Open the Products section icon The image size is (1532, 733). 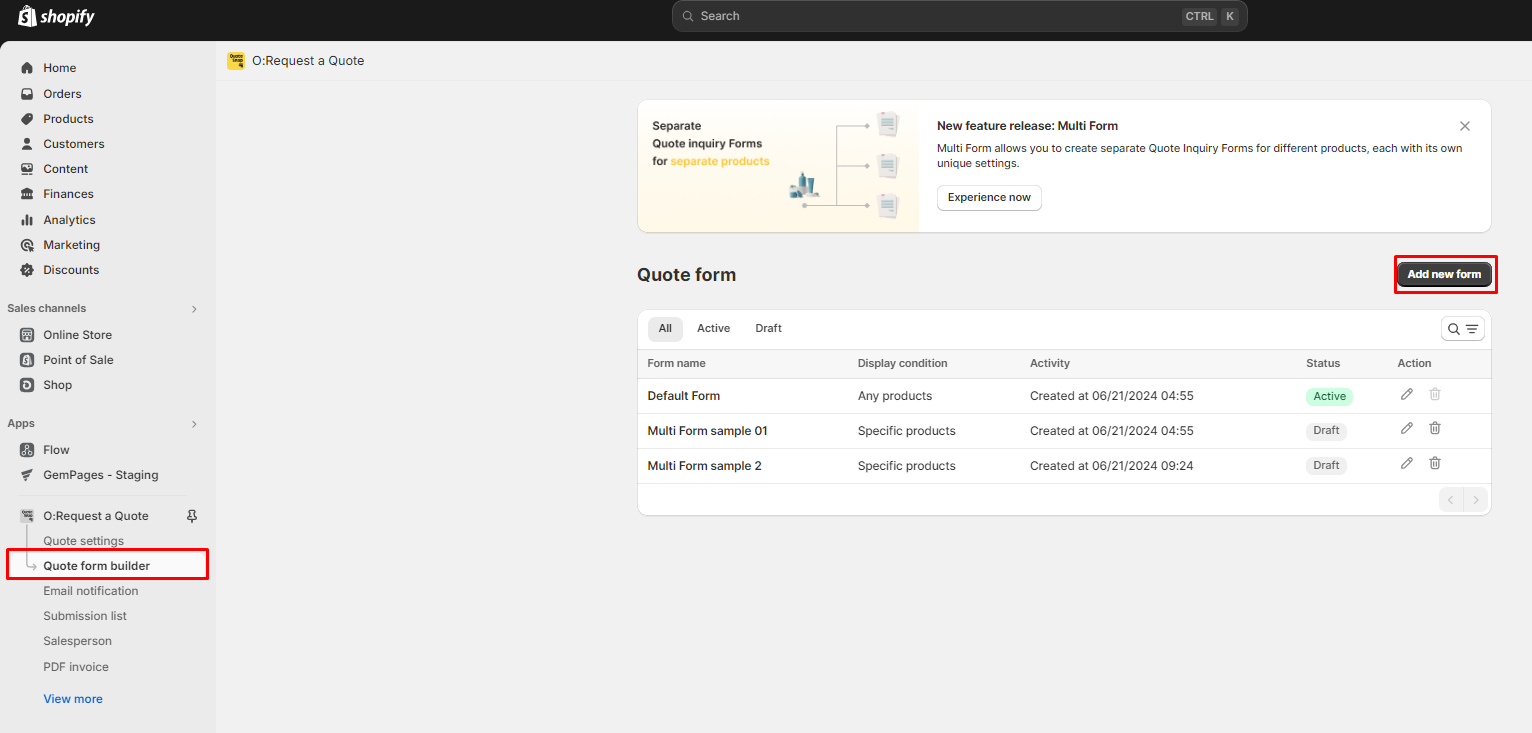(x=27, y=118)
